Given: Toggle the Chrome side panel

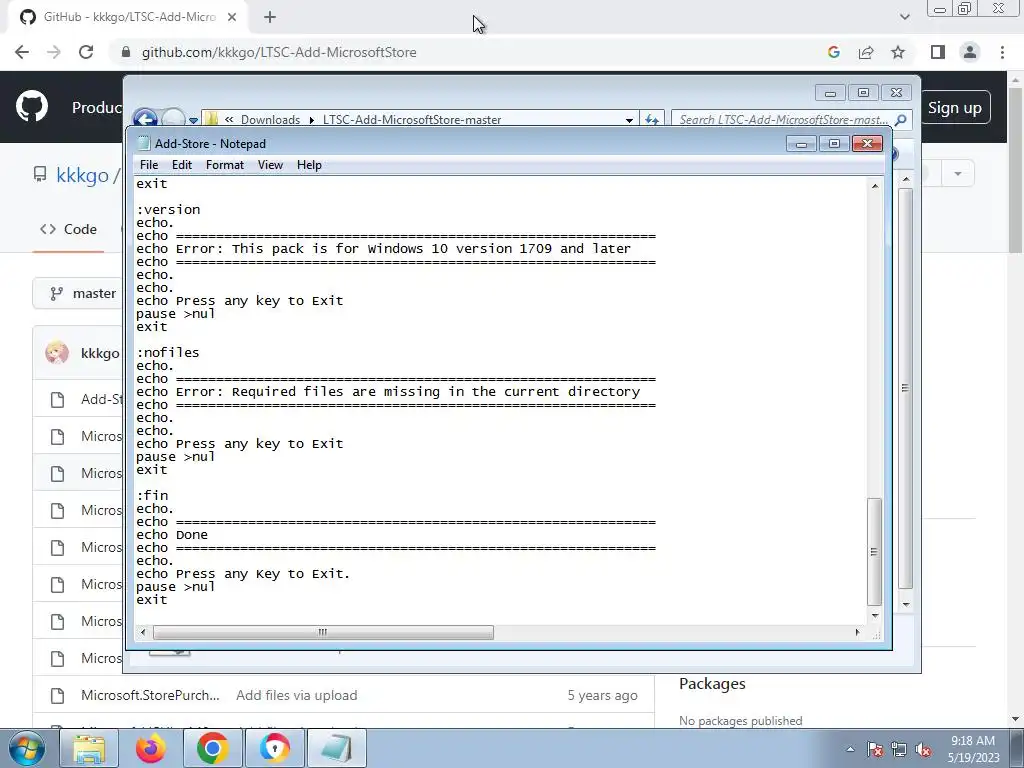Looking at the screenshot, I should pos(938,52).
